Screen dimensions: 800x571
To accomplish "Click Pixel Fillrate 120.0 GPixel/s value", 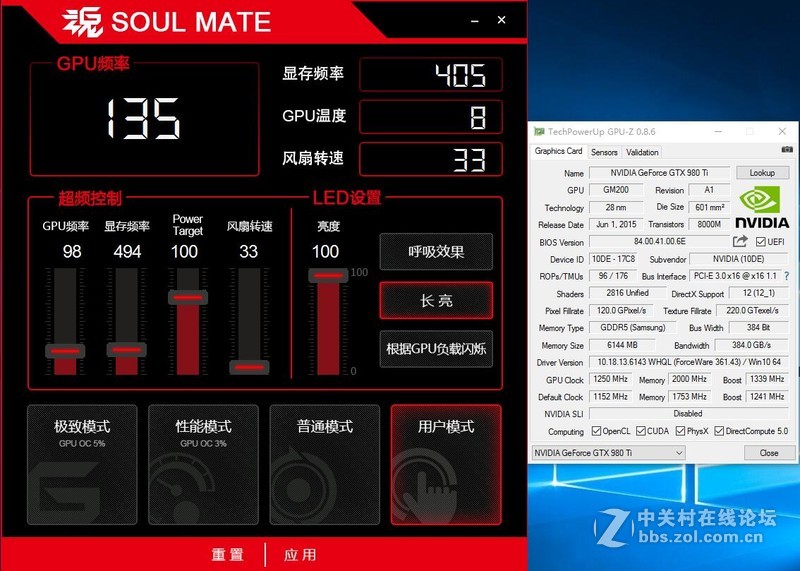I will [621, 310].
